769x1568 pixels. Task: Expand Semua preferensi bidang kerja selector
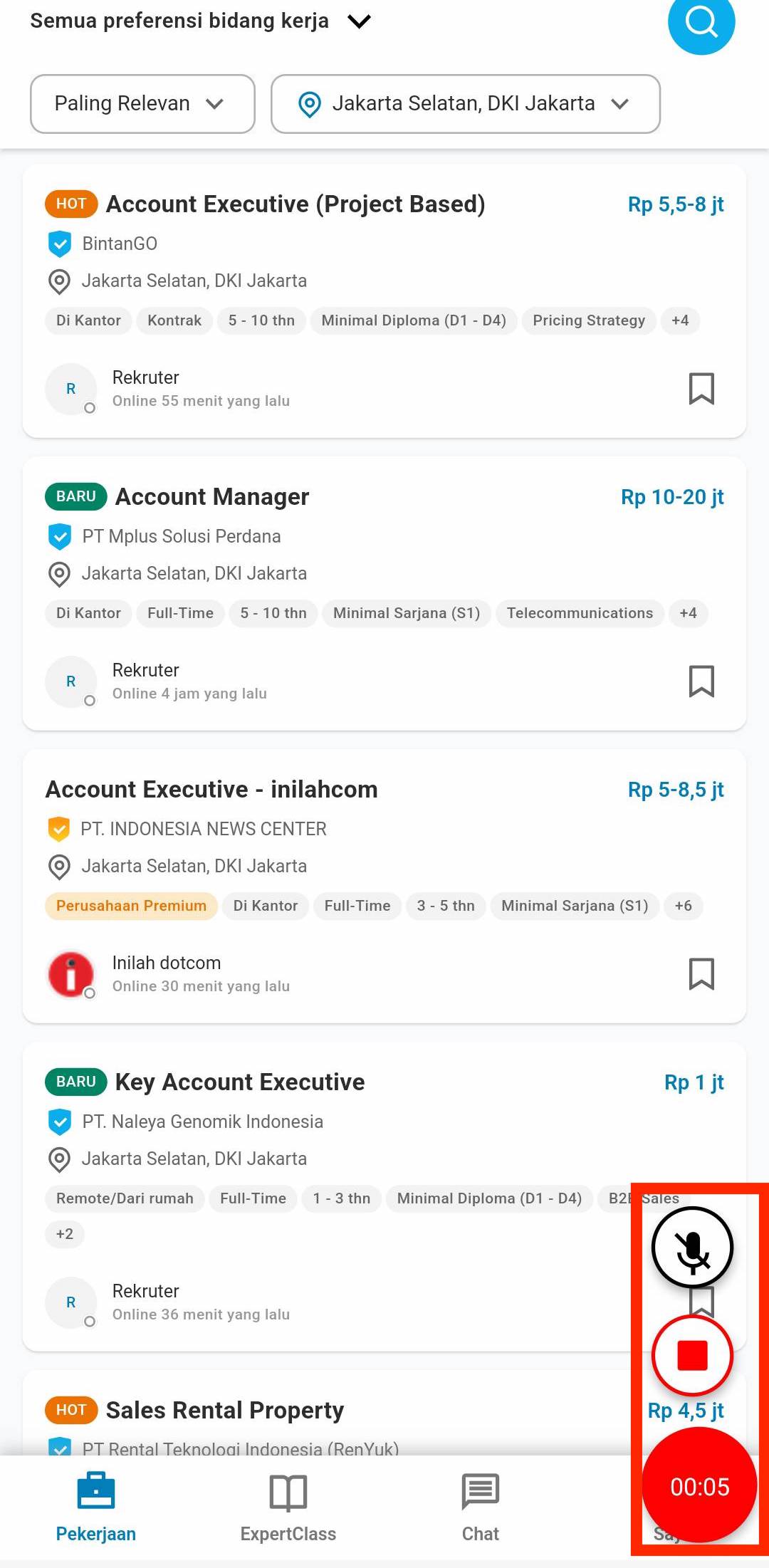pos(201,21)
